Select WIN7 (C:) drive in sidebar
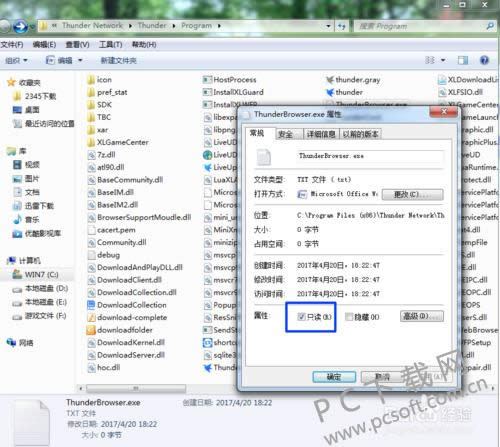Viewport: 500px width, 447px height. 36,275
